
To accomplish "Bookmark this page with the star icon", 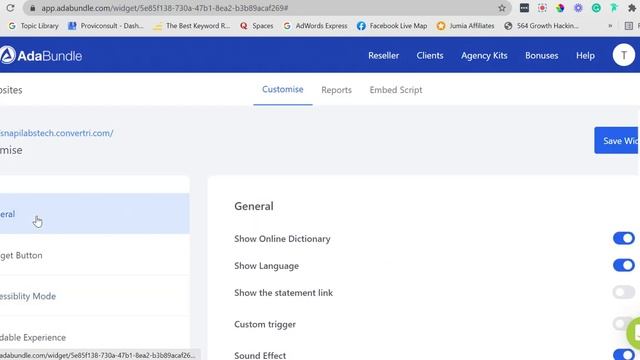I will coord(502,8).
